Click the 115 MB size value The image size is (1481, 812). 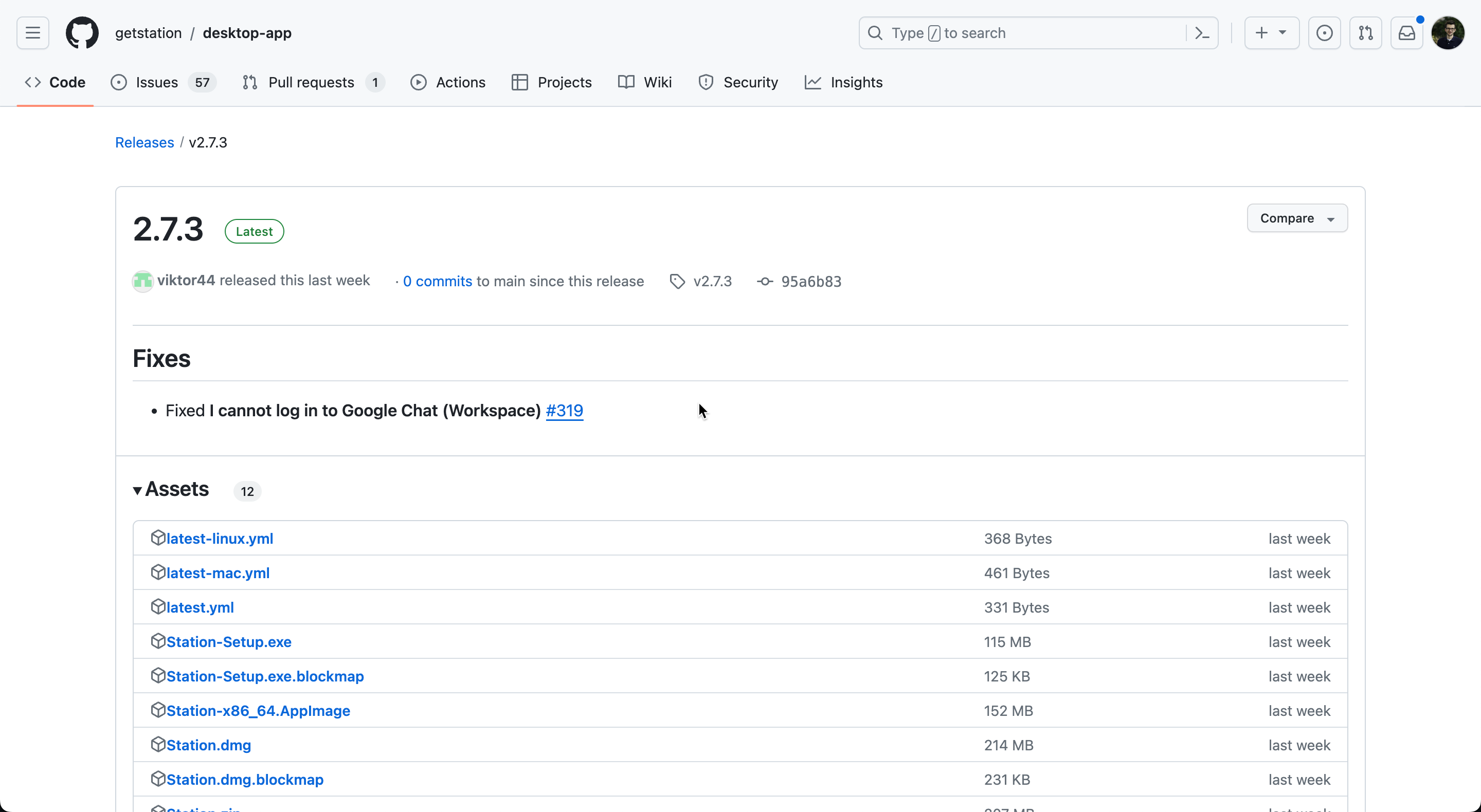click(x=1007, y=642)
